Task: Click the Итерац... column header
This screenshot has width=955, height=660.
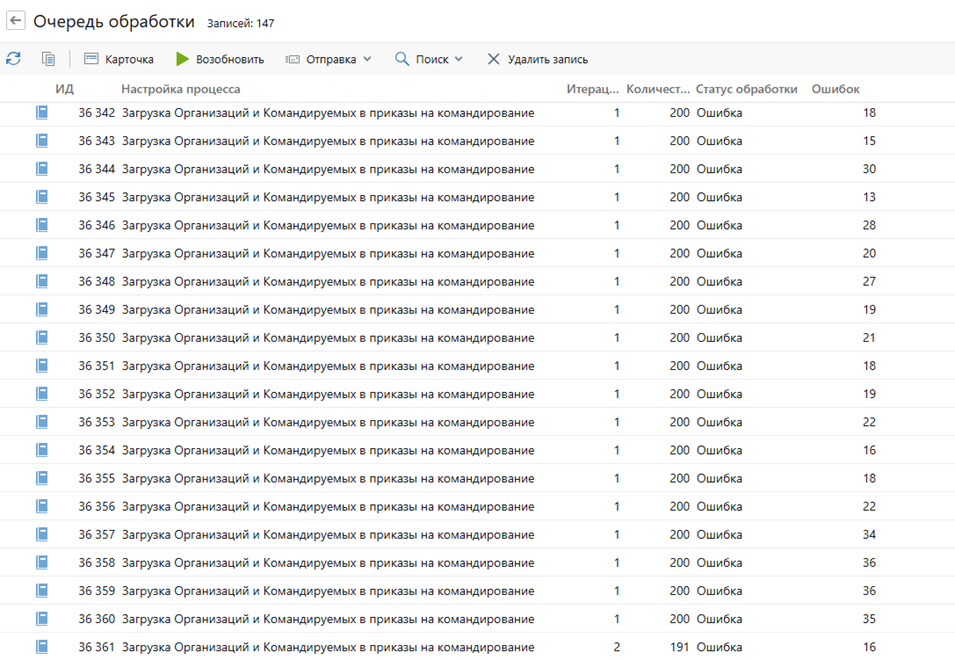Action: click(593, 89)
